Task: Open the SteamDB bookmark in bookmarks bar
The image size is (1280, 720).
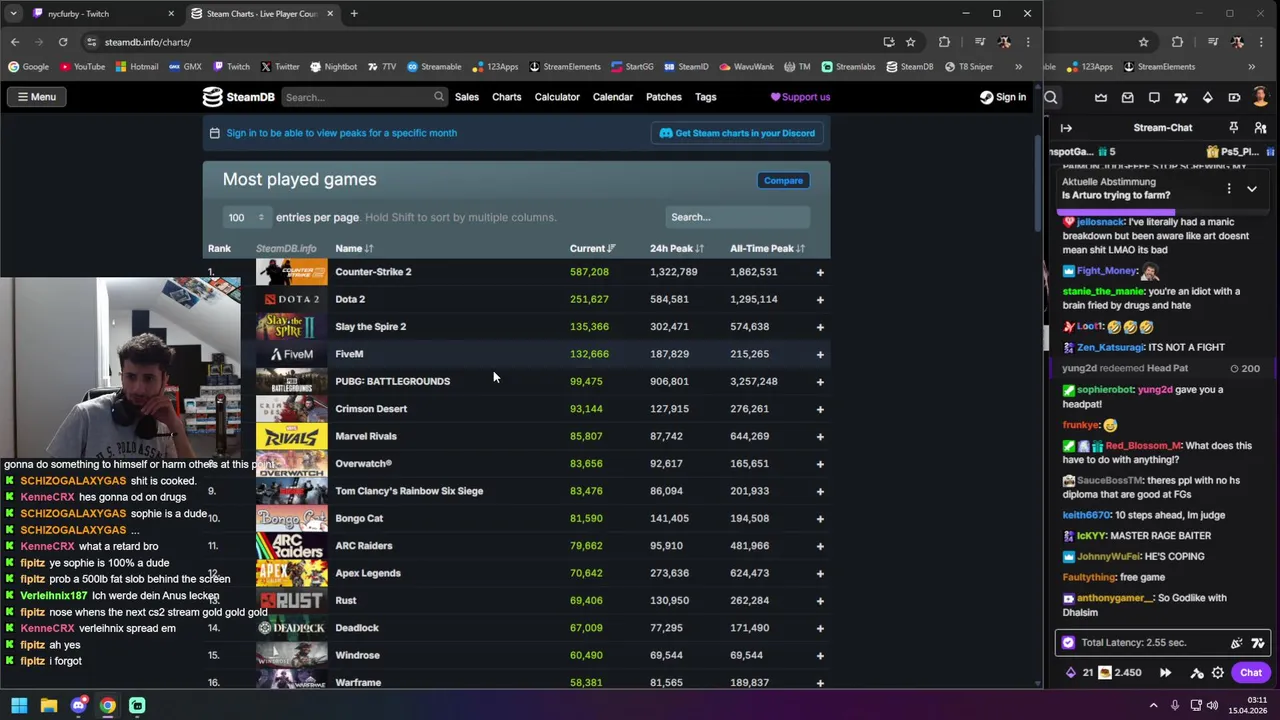Action: [x=910, y=67]
